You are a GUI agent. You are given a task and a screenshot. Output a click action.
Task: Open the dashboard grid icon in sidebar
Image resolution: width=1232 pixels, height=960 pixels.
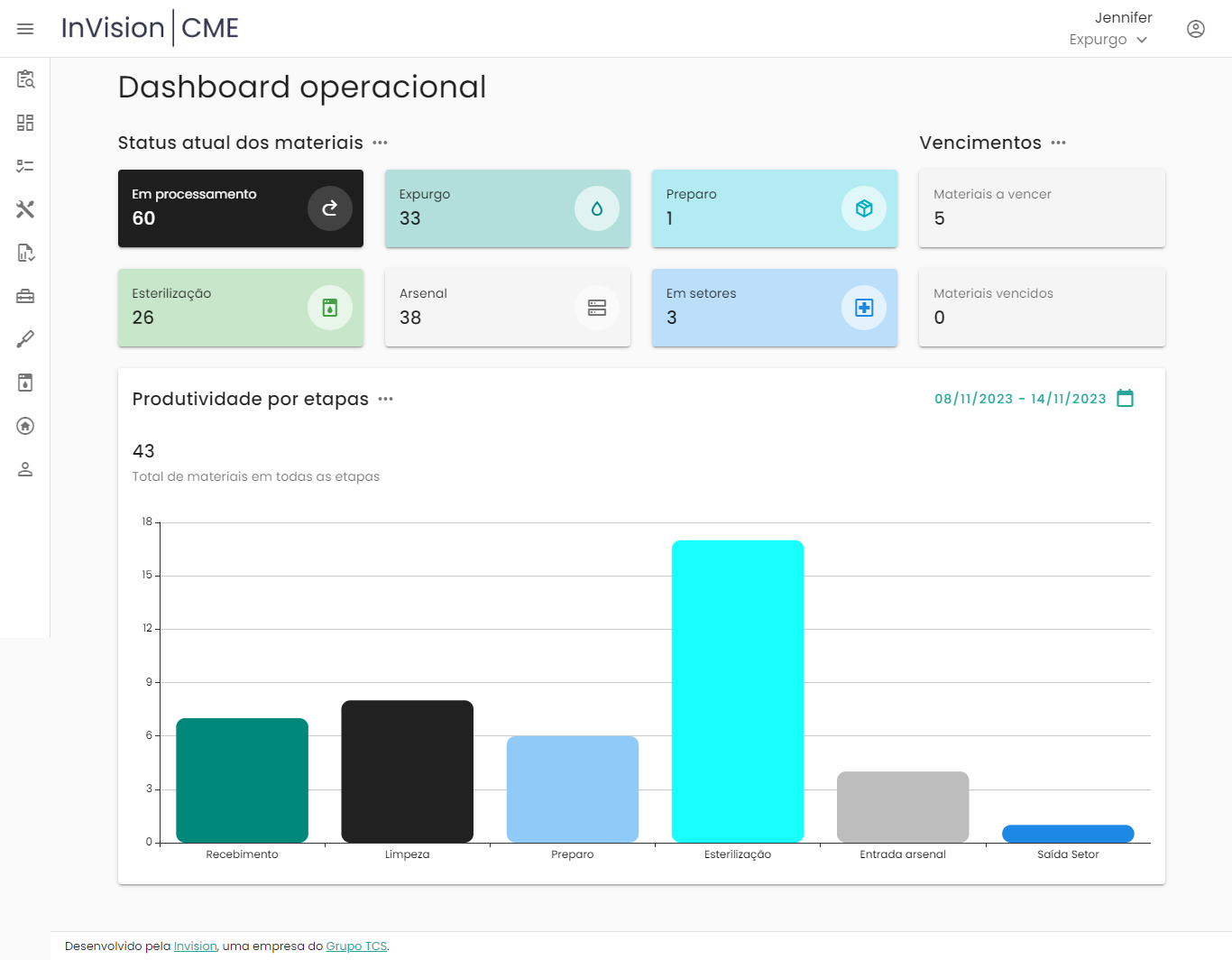(x=25, y=123)
